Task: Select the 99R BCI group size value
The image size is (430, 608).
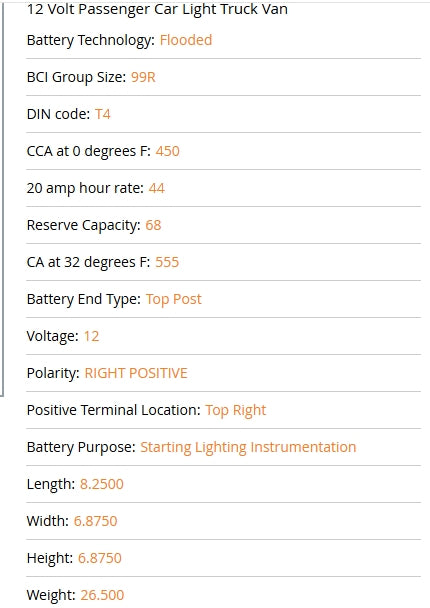Action: click(x=143, y=77)
